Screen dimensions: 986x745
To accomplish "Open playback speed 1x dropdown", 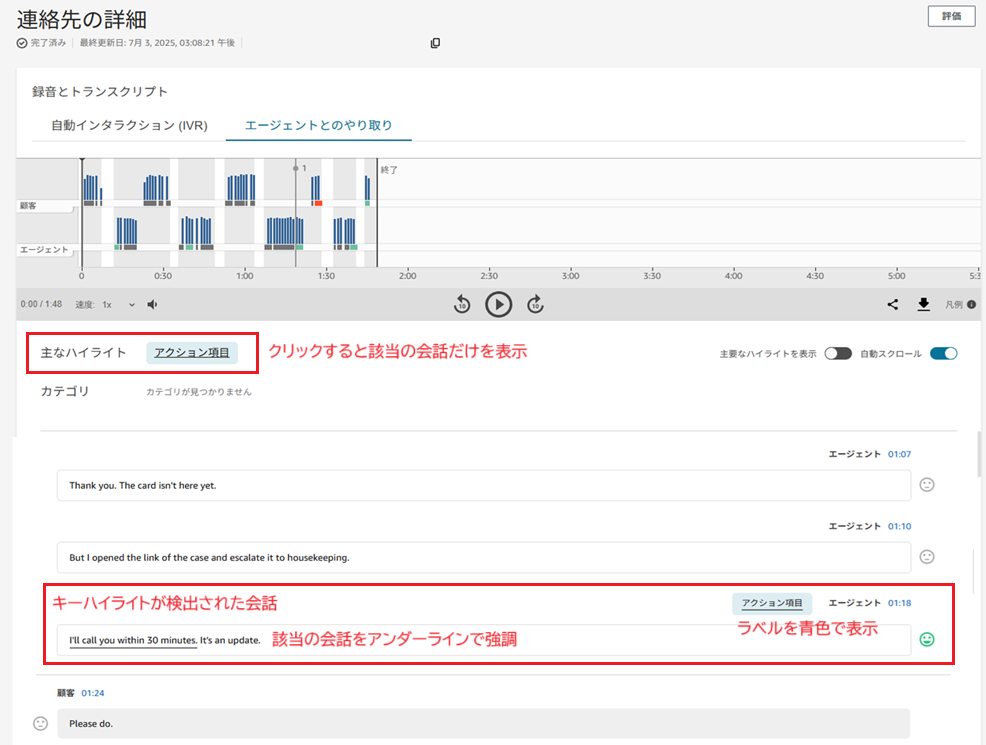I will (x=119, y=304).
